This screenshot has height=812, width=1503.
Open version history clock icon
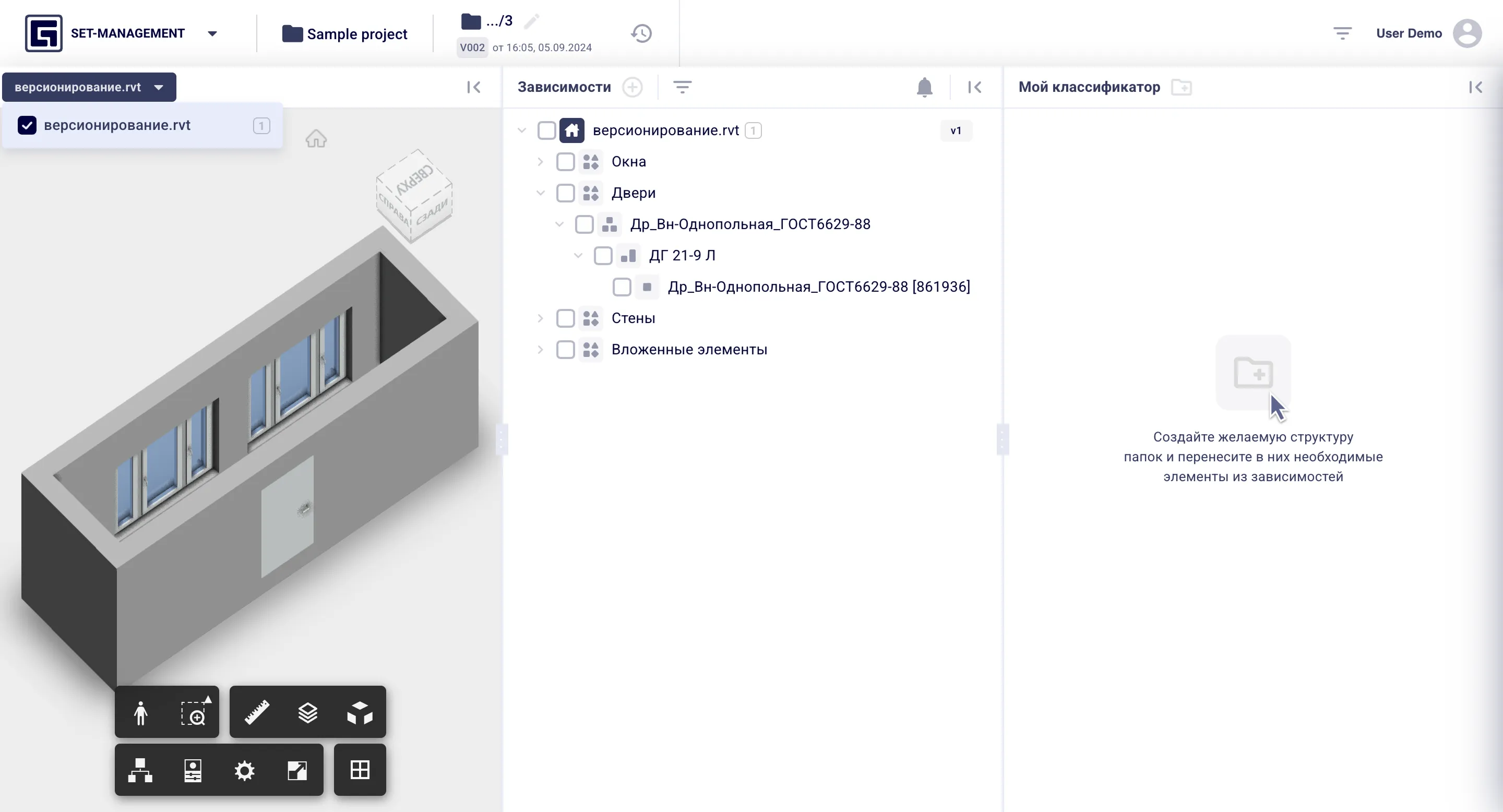[x=641, y=33]
